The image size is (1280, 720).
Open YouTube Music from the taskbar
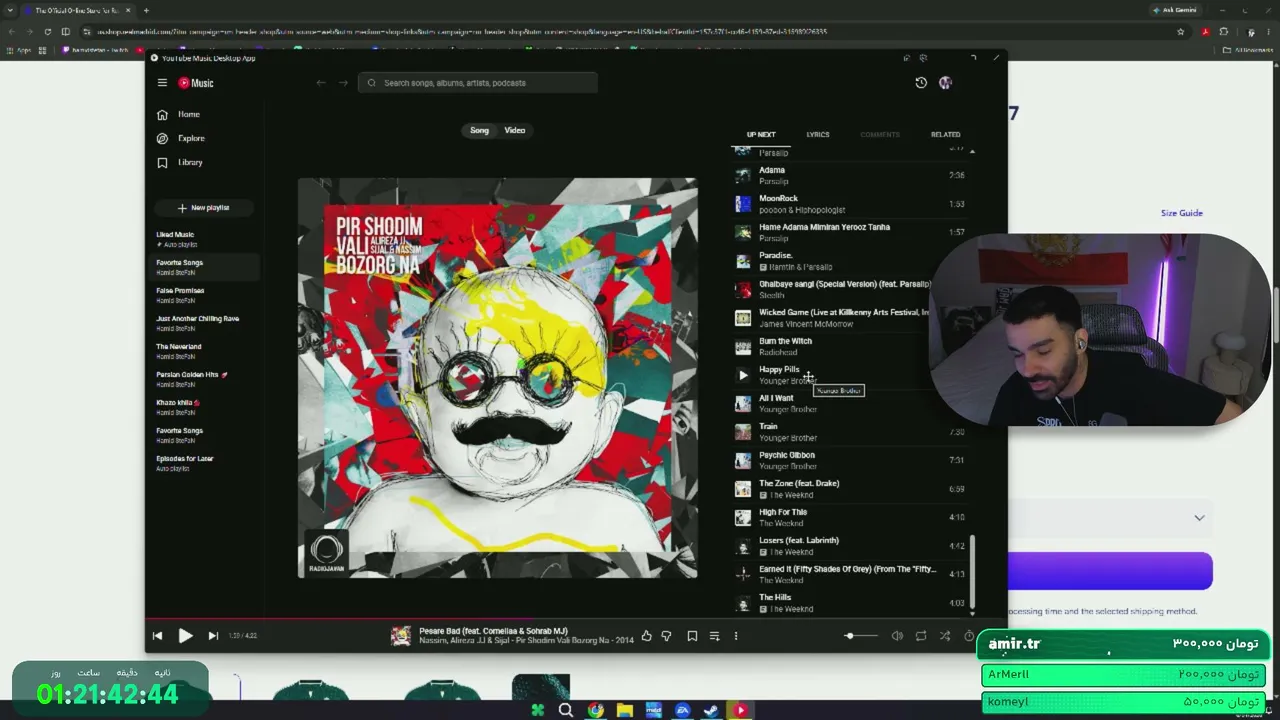click(x=741, y=710)
